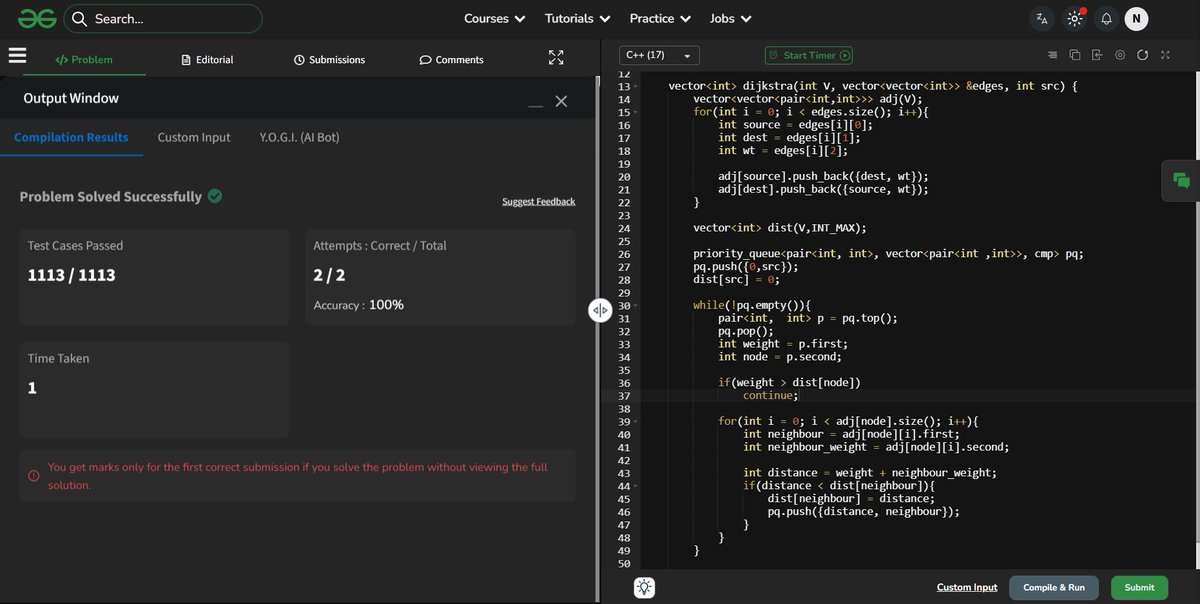
Task: Collapse code fold at line 39
Action: pos(637,421)
